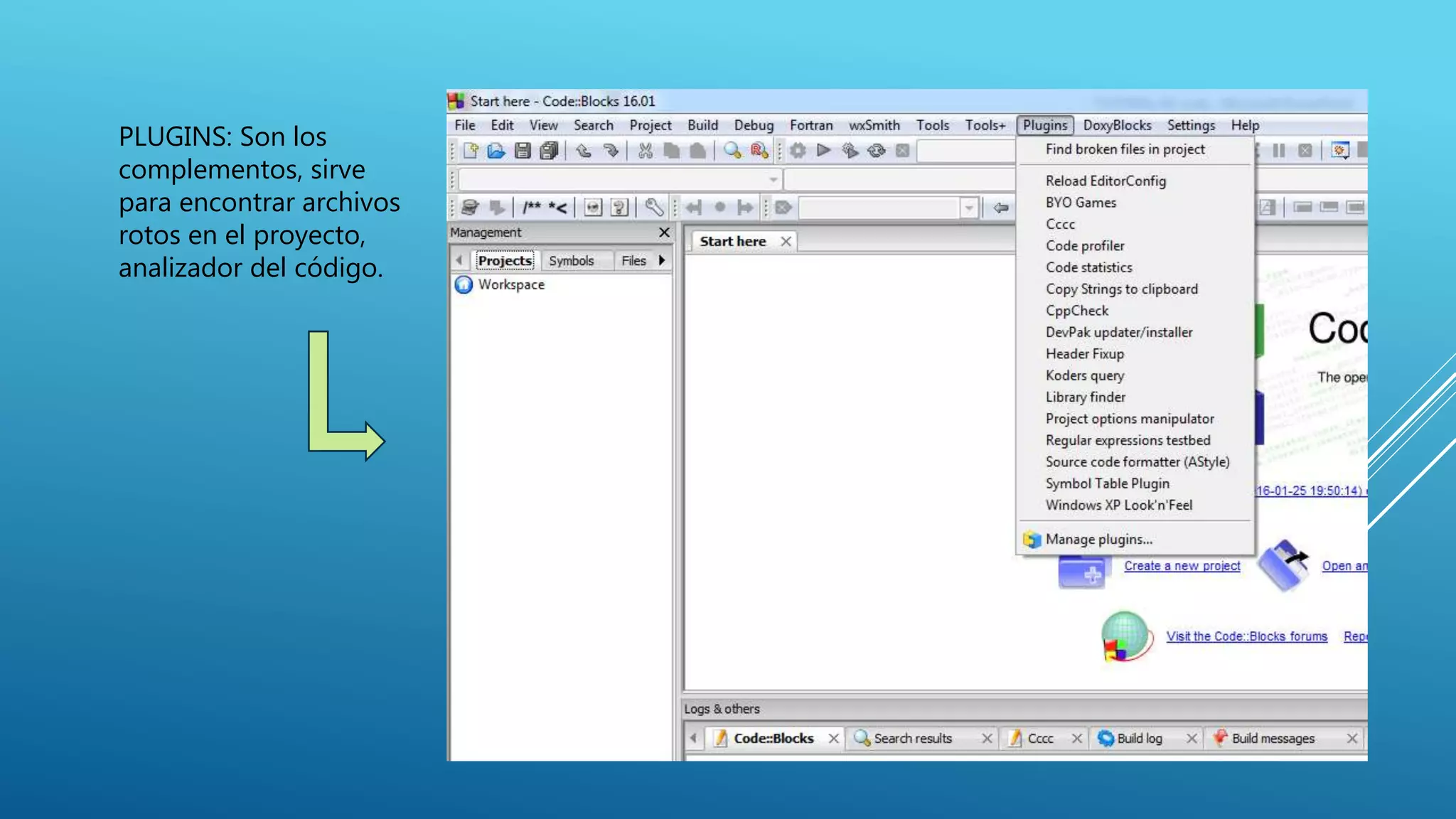Select the Cccc log tab
The image size is (1456, 819).
click(x=1039, y=739)
